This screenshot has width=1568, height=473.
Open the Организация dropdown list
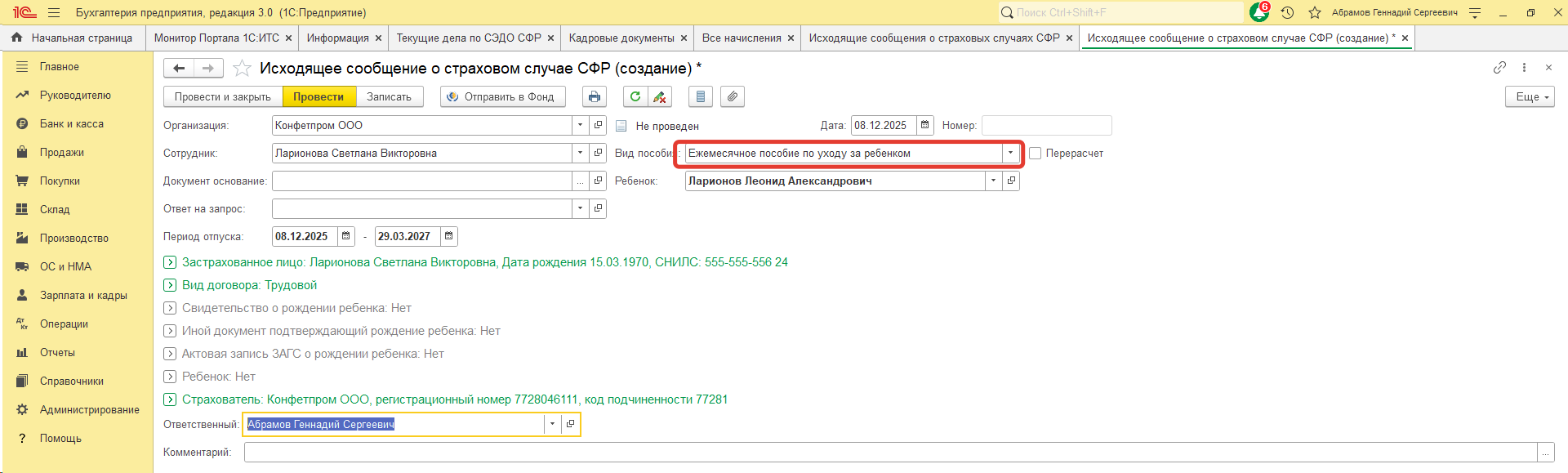pos(580,125)
